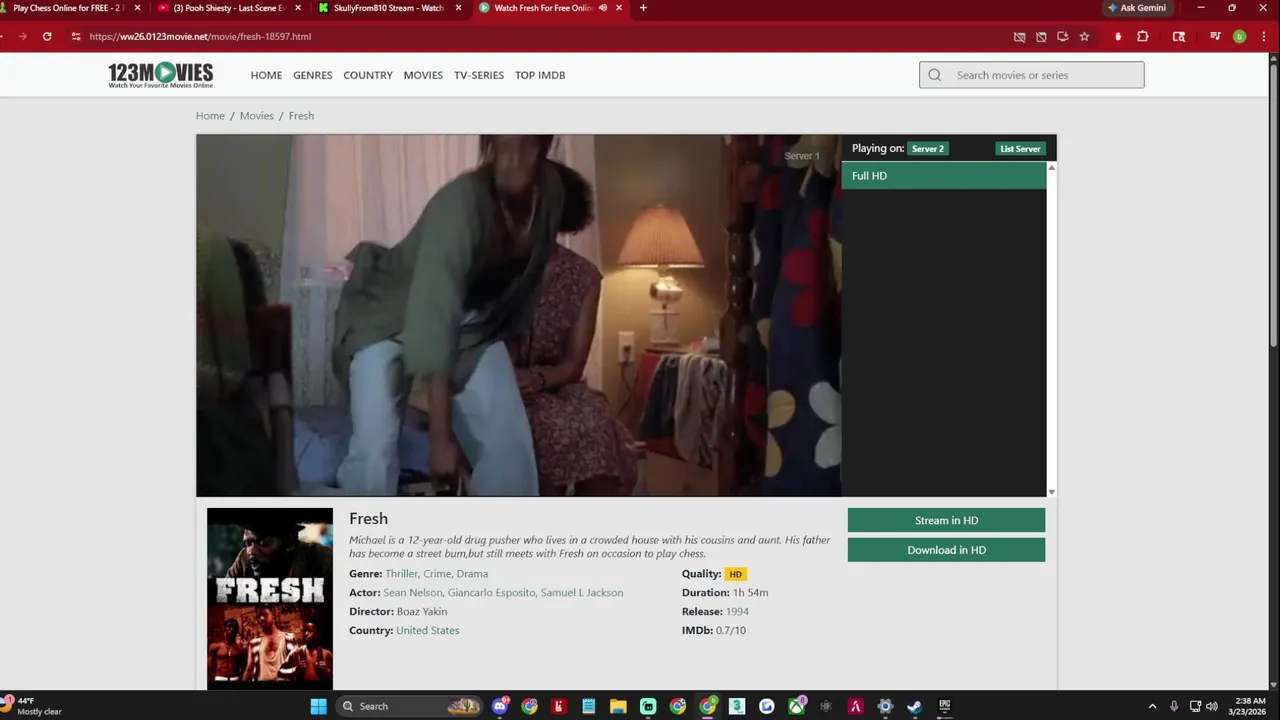Click the microphone icon in system tray

(x=1174, y=706)
